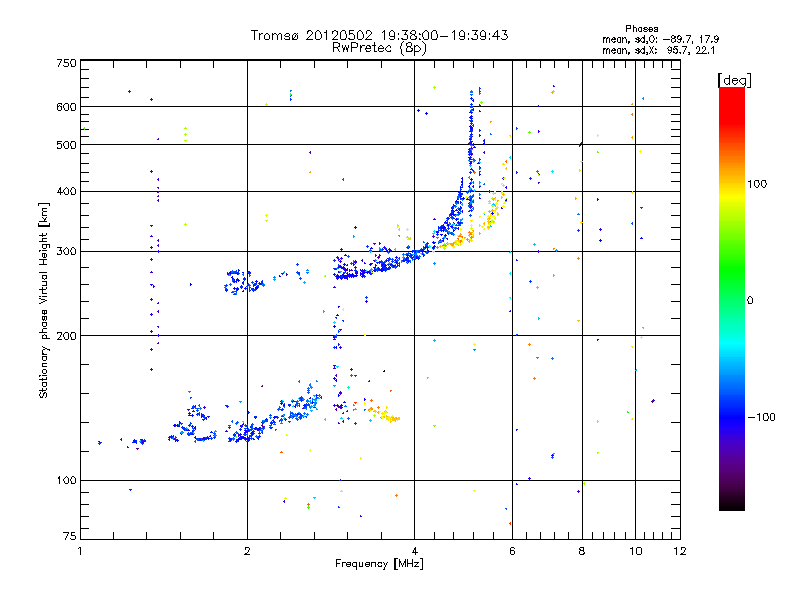
Task: Pick the black bottom of the colorbar
Action: (732, 503)
